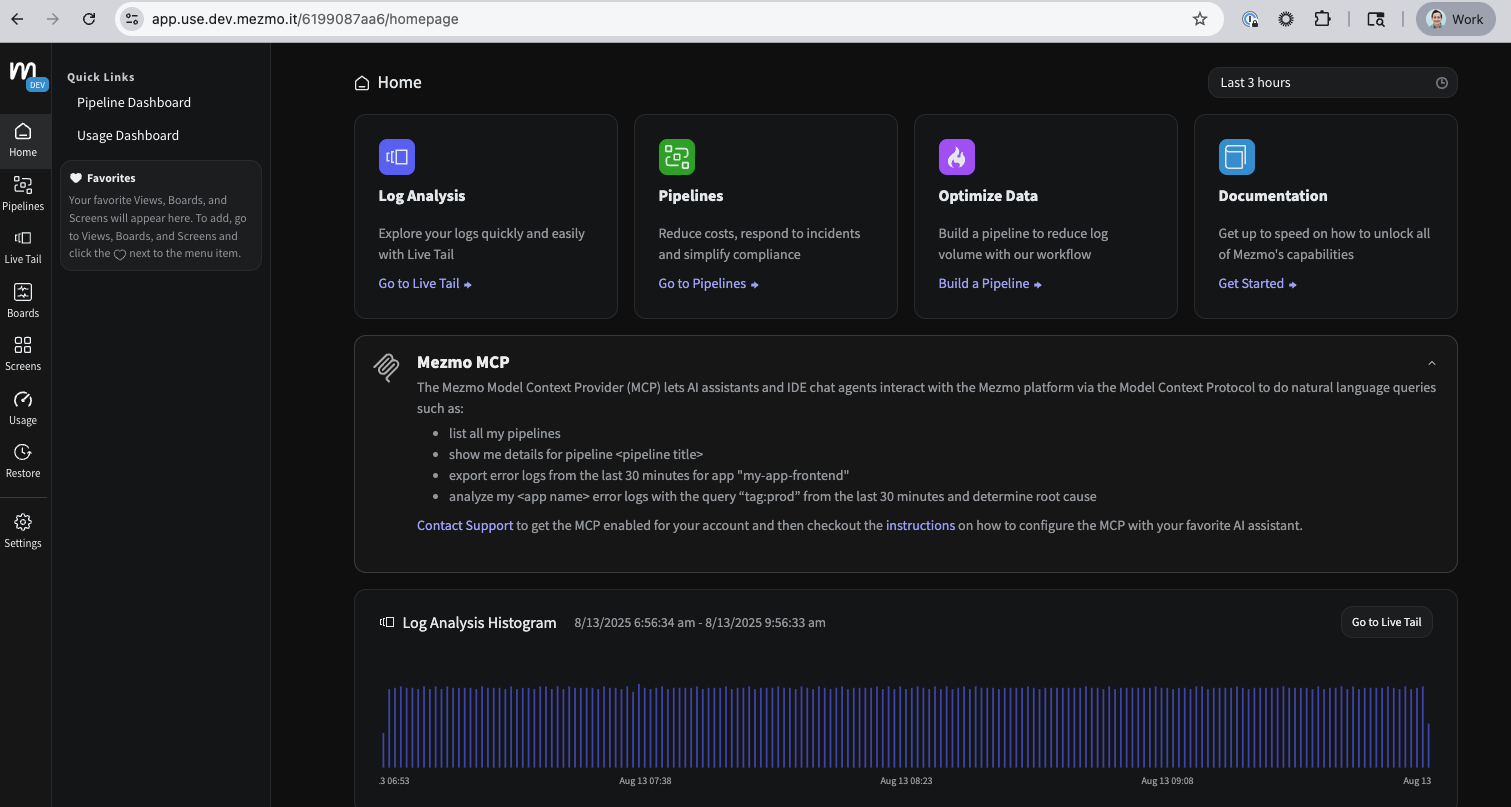Screen dimensions: 1511x807
Task: Open Usage Dashboard quick link
Action: (128, 135)
